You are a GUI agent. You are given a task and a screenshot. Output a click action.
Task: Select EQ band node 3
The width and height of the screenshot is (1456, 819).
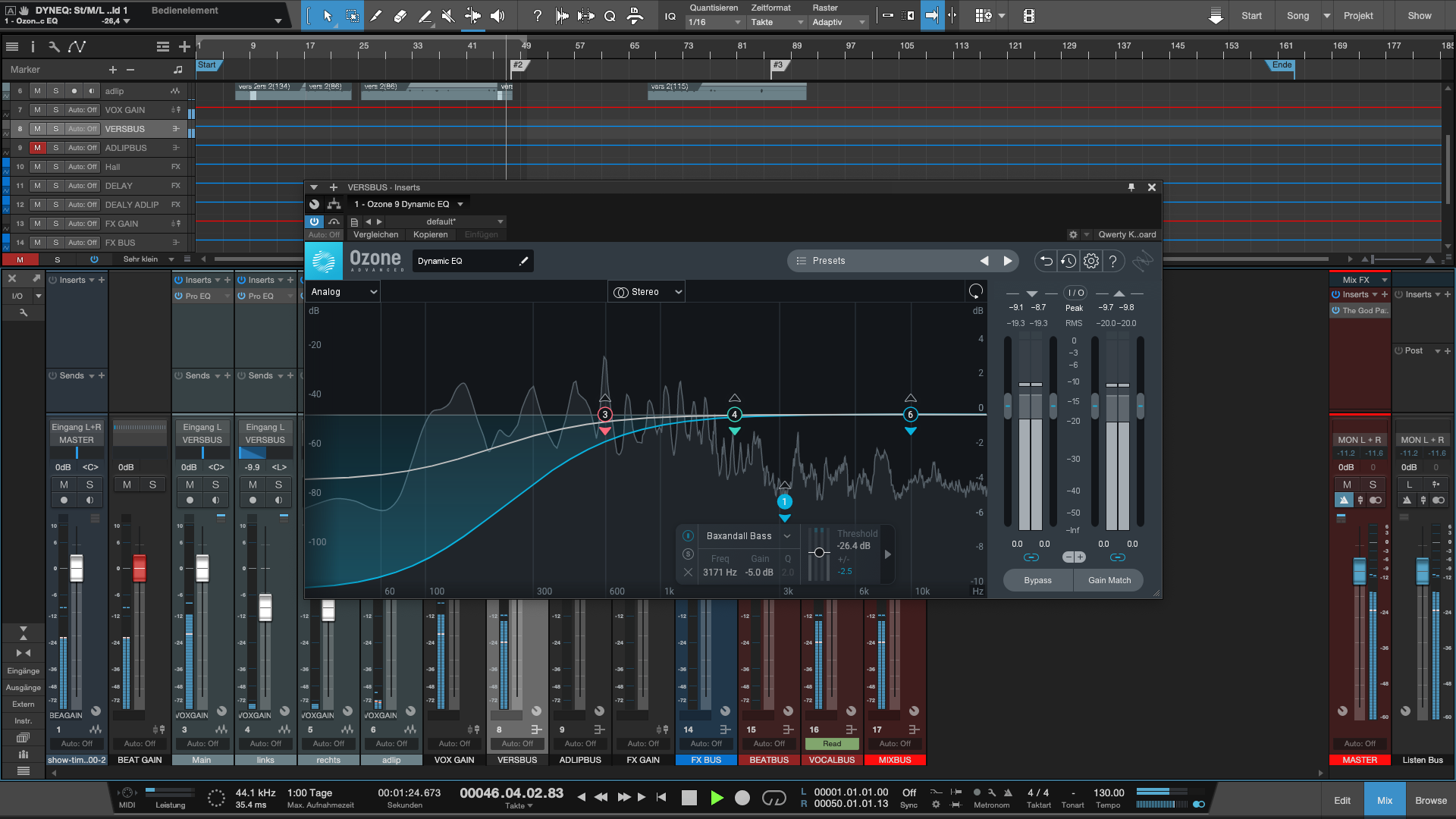604,415
